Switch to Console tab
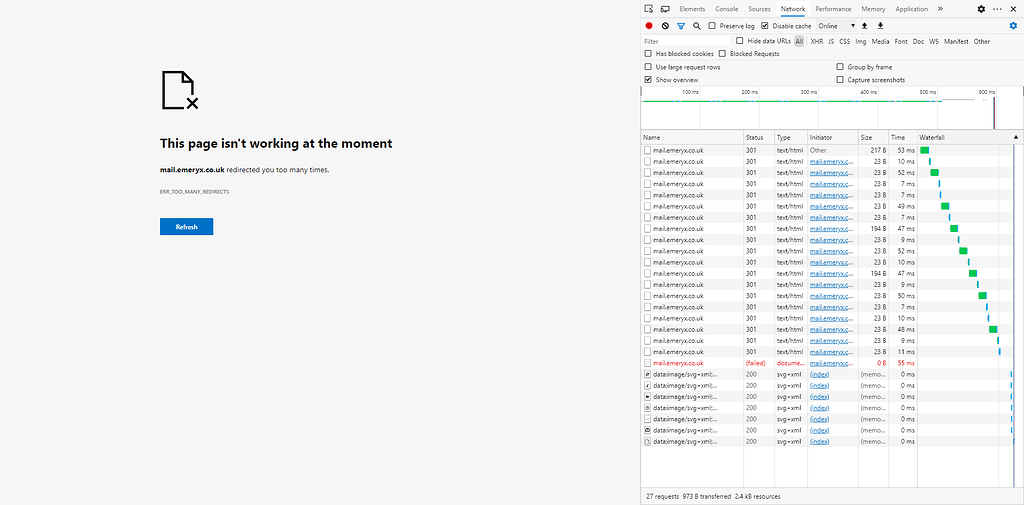The width and height of the screenshot is (1024, 505). 727,9
